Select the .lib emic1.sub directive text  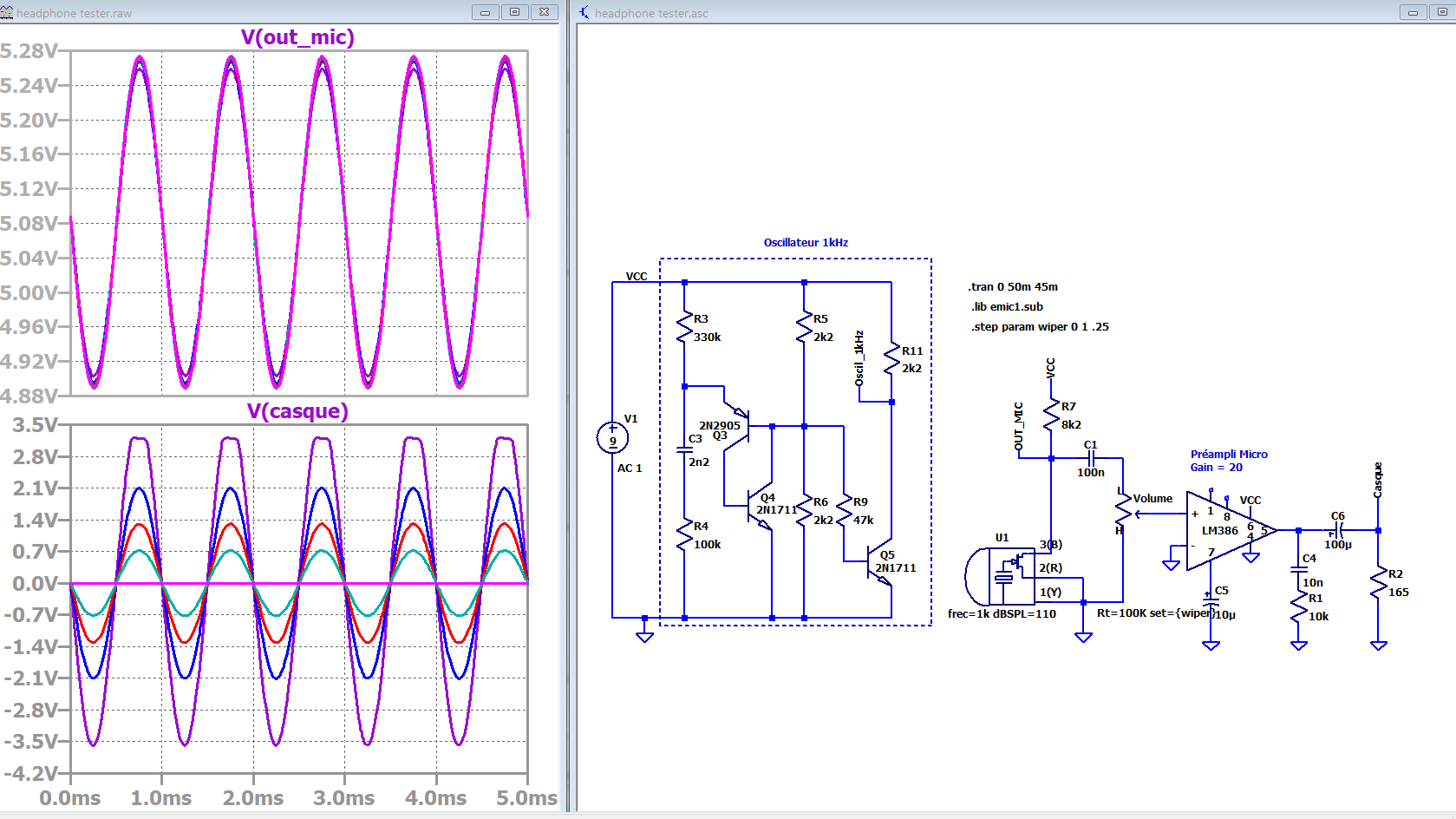click(x=1007, y=307)
